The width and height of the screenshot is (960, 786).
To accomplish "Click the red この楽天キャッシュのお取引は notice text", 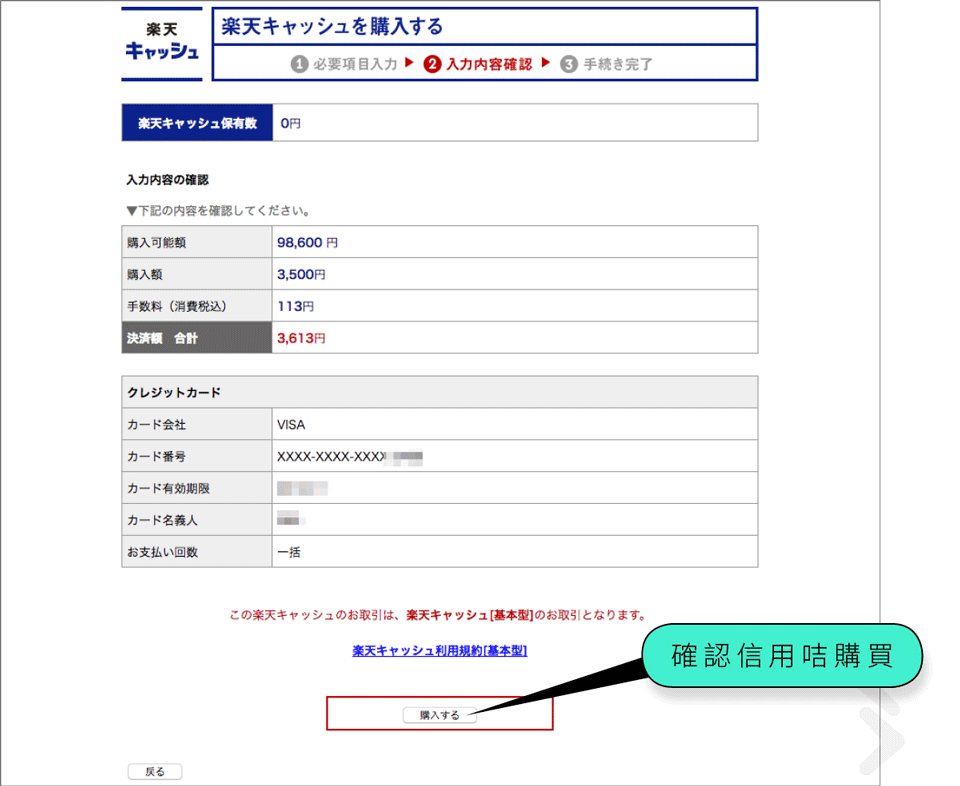I will 438,615.
